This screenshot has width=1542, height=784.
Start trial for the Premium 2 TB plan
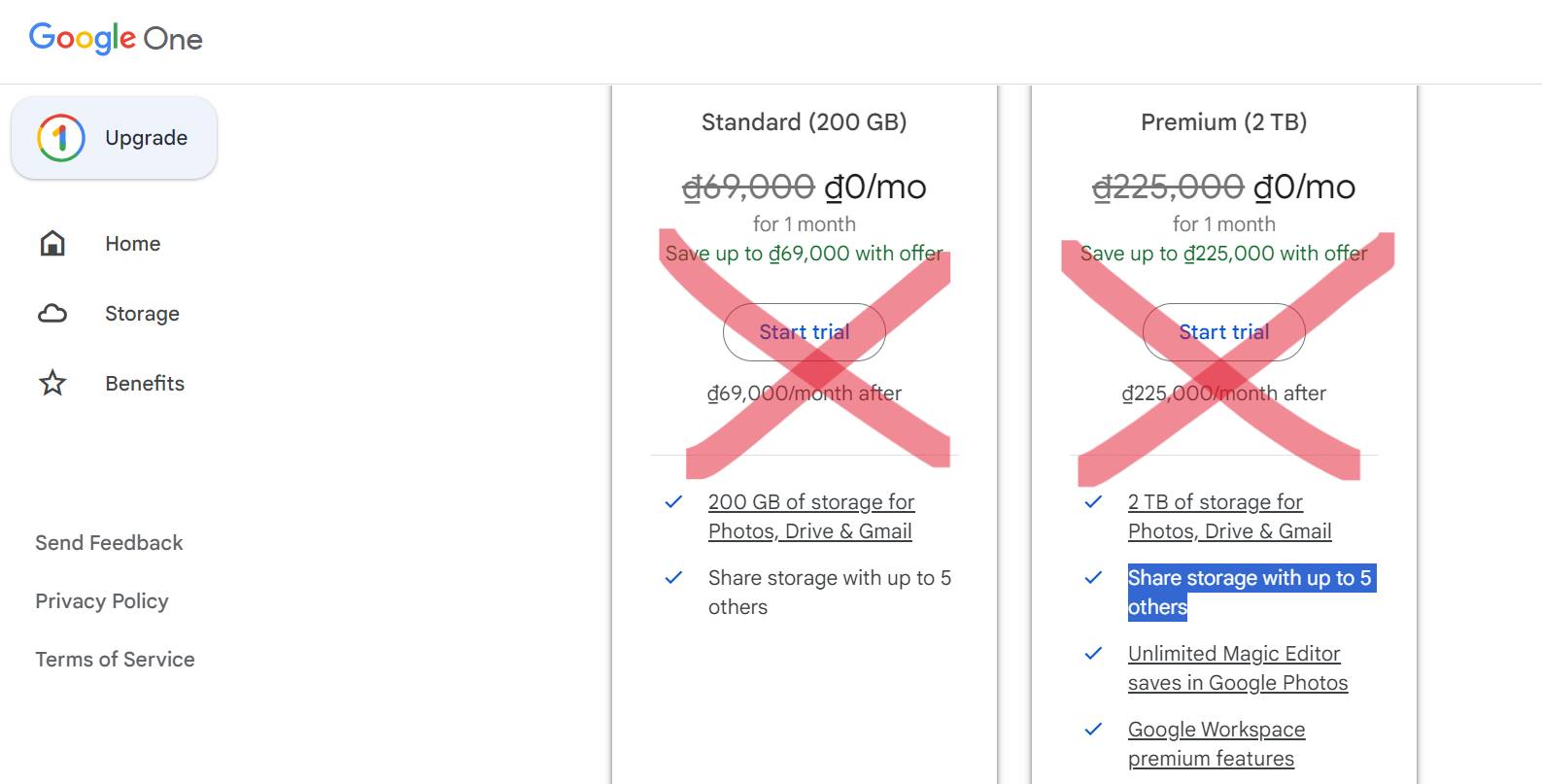[x=1223, y=332]
